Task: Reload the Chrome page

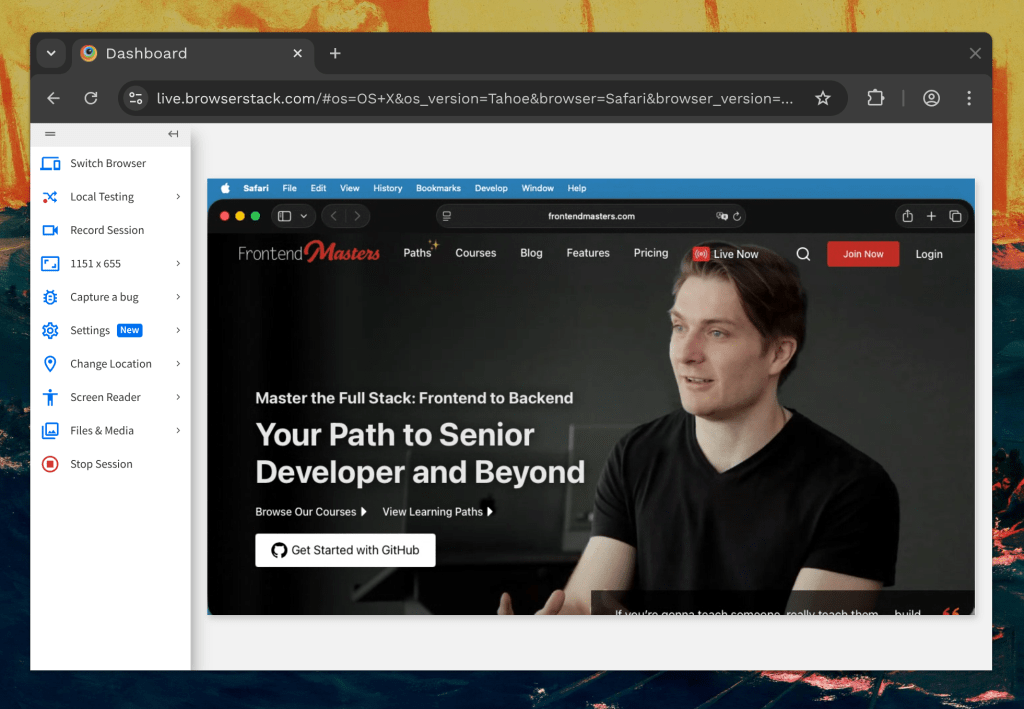Action: point(91,98)
